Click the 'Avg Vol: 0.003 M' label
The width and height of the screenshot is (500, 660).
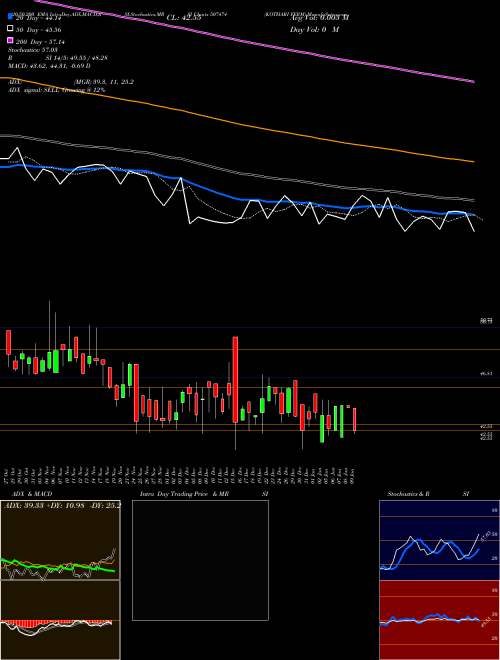(x=319, y=18)
